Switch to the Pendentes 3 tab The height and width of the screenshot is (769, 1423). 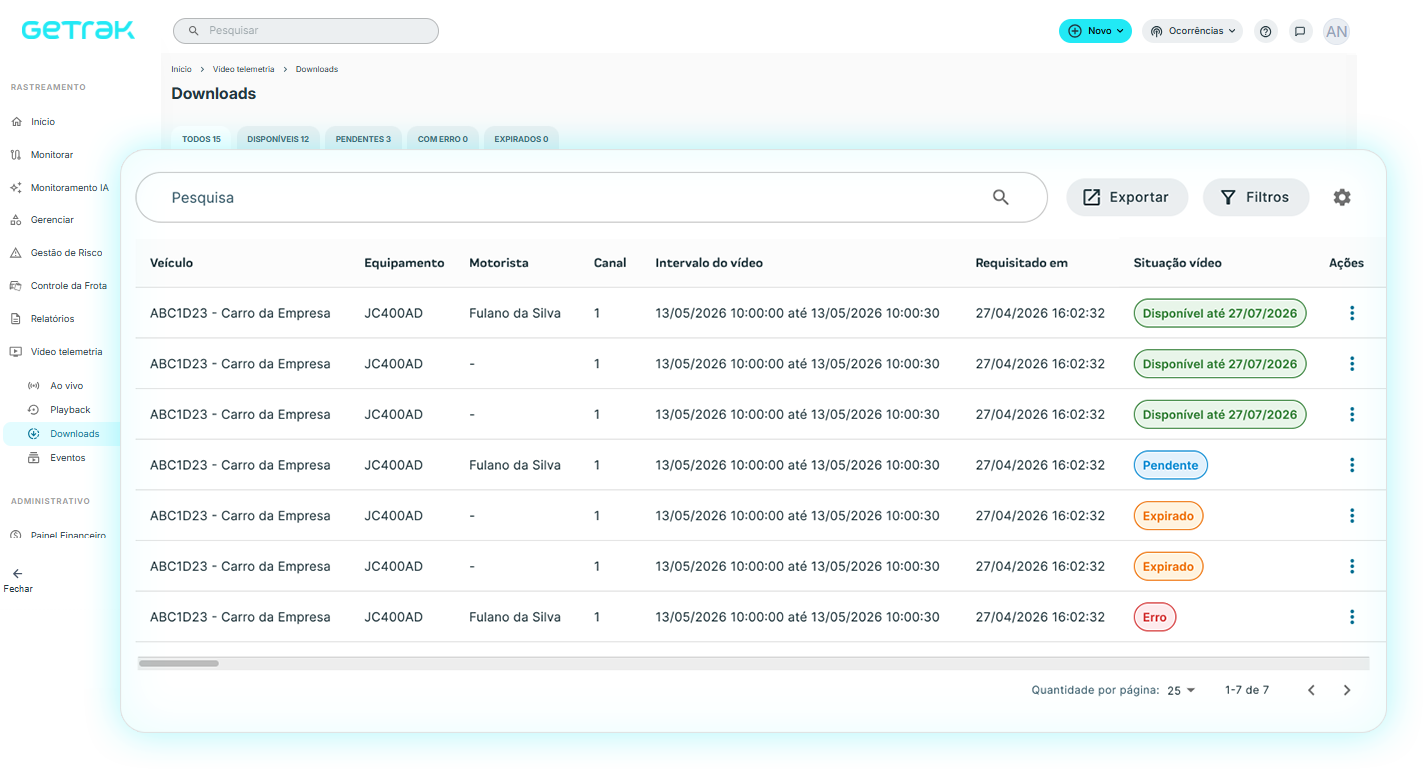(x=363, y=139)
